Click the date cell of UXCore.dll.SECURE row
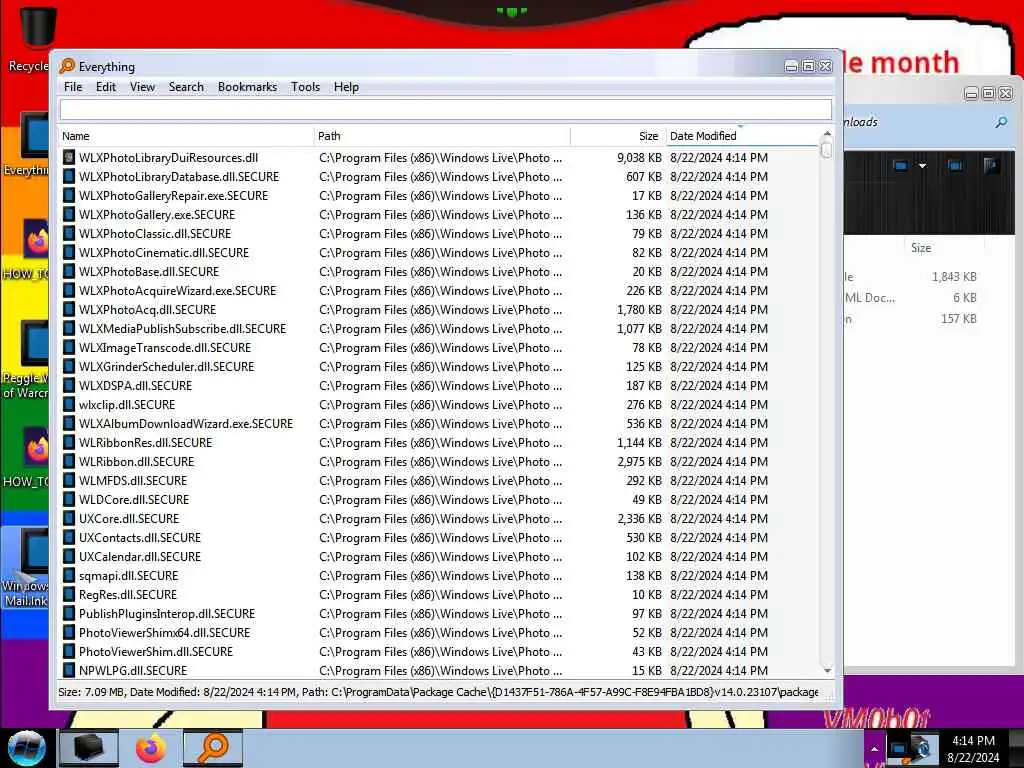Viewport: 1024px width, 768px height. [719, 519]
